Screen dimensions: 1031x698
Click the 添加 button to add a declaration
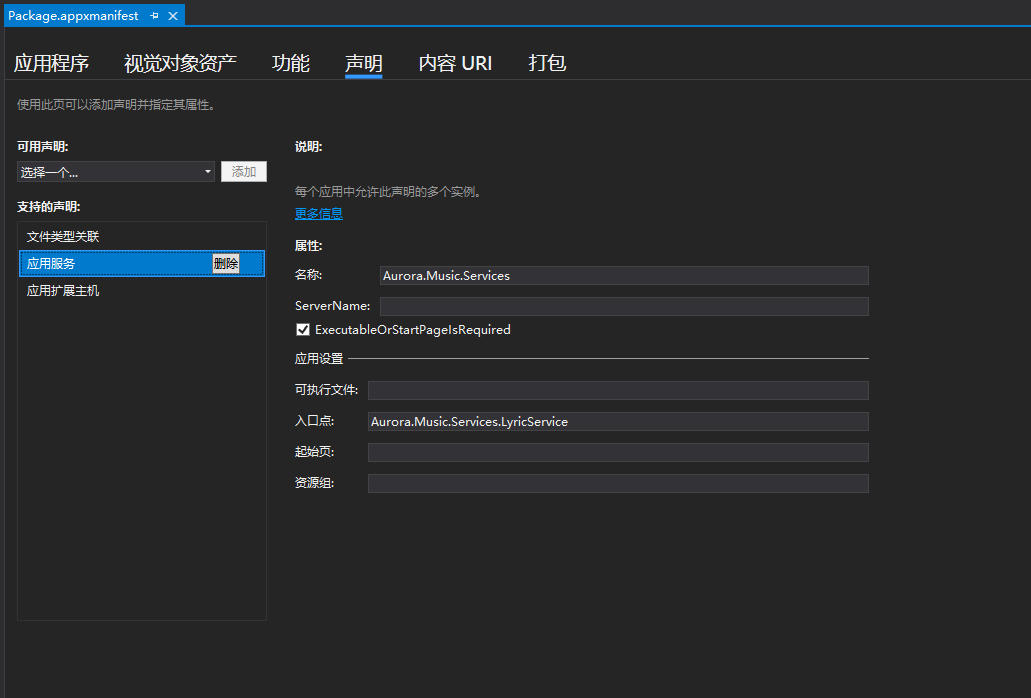[243, 171]
